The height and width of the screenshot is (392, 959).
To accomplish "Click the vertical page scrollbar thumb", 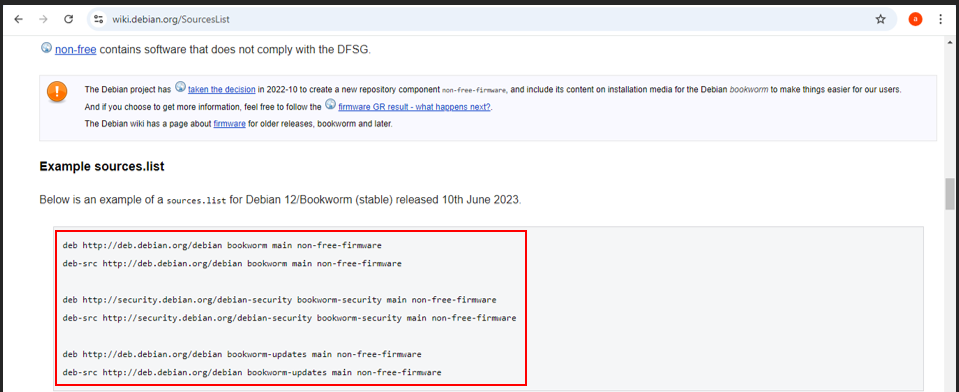I will click(x=950, y=194).
